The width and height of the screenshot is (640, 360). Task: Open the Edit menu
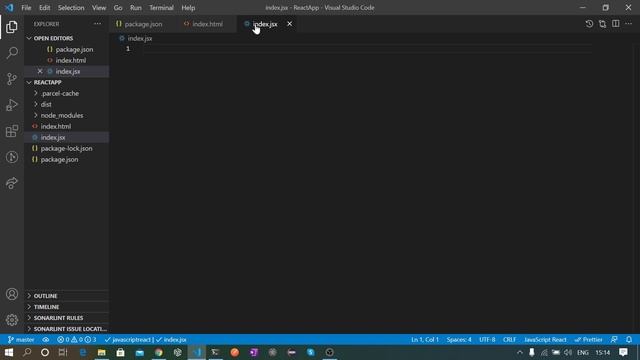point(44,8)
